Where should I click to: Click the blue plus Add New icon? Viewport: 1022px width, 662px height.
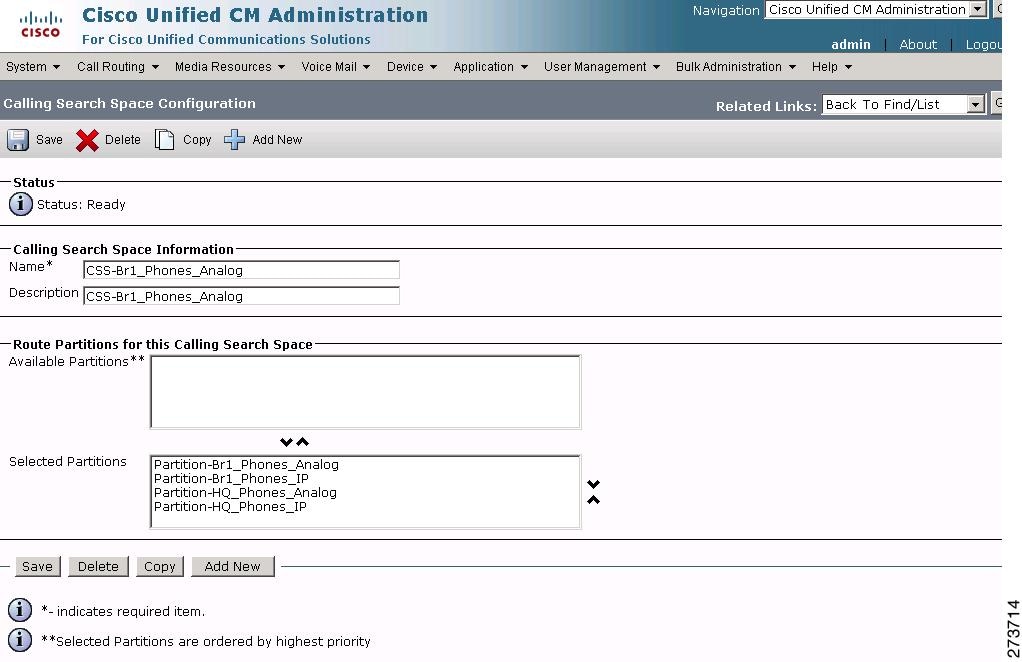click(x=234, y=139)
